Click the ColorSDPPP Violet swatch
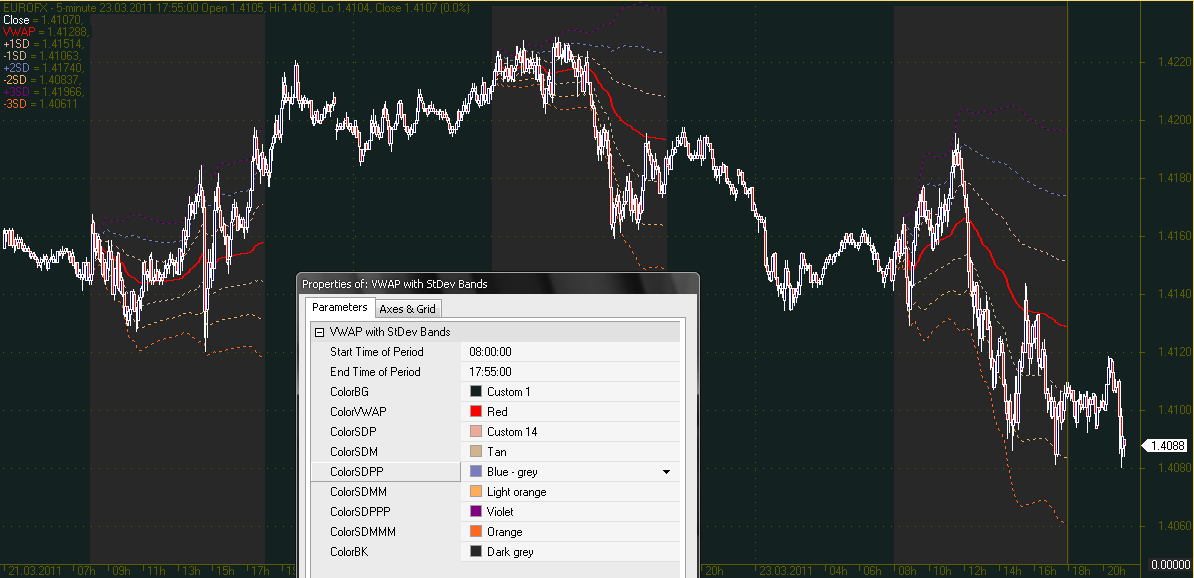 (x=476, y=512)
